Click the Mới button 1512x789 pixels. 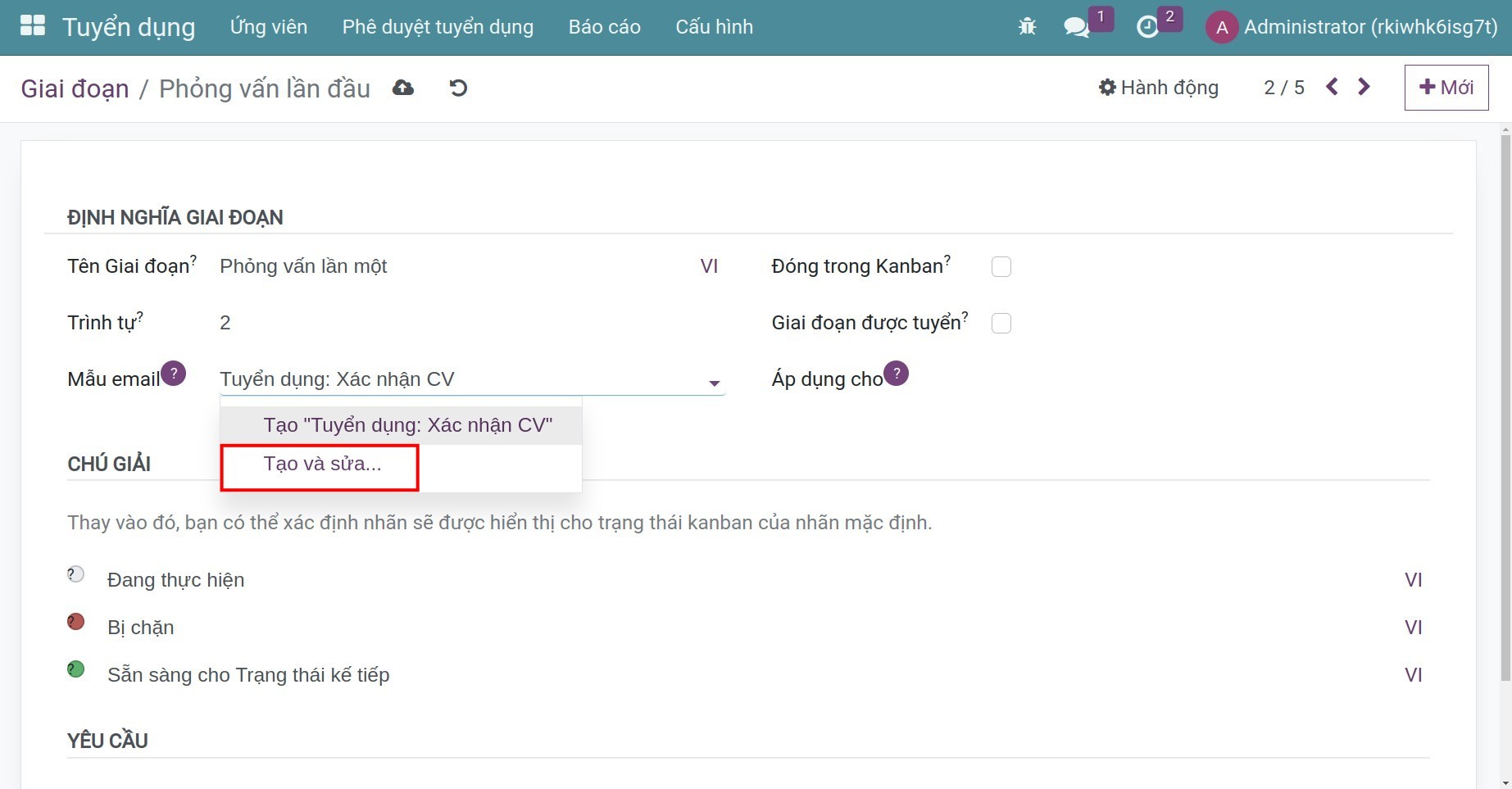(x=1446, y=88)
